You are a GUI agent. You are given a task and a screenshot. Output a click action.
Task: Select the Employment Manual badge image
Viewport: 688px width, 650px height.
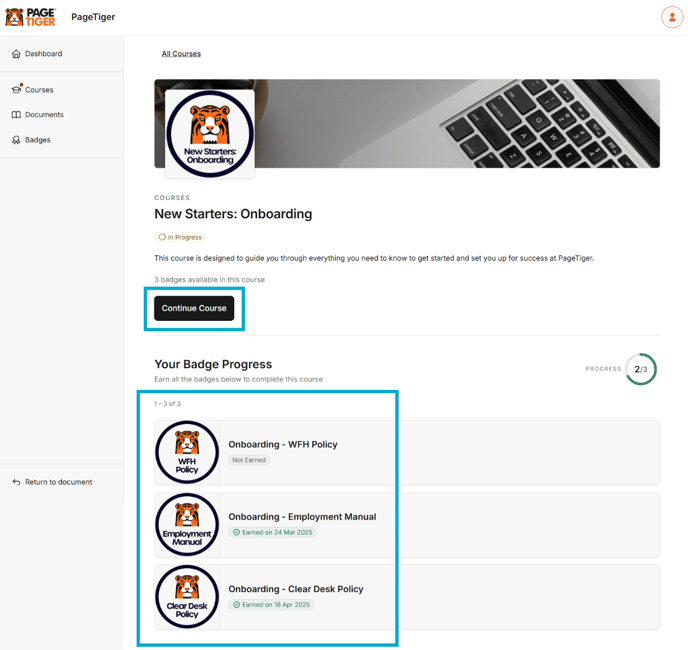pos(187,524)
